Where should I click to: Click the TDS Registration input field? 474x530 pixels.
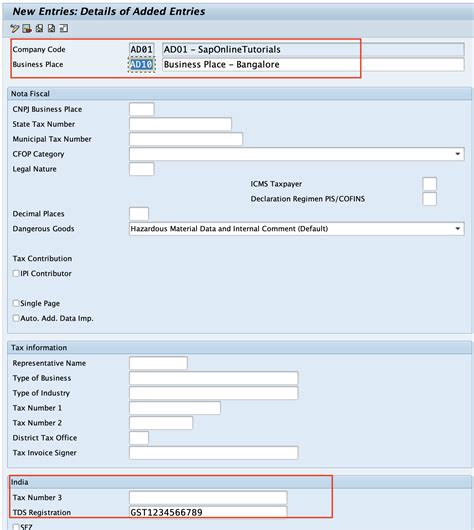[x=208, y=512]
